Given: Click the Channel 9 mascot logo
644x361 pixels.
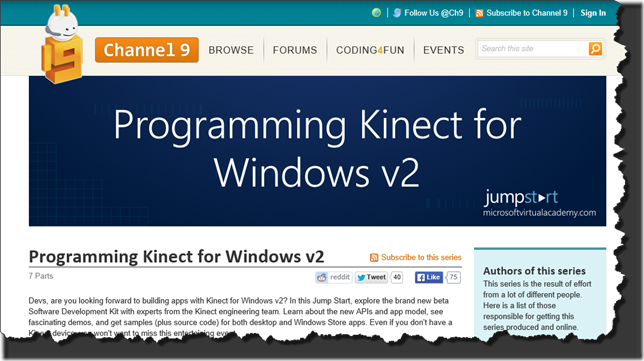Looking at the screenshot, I should [62, 44].
